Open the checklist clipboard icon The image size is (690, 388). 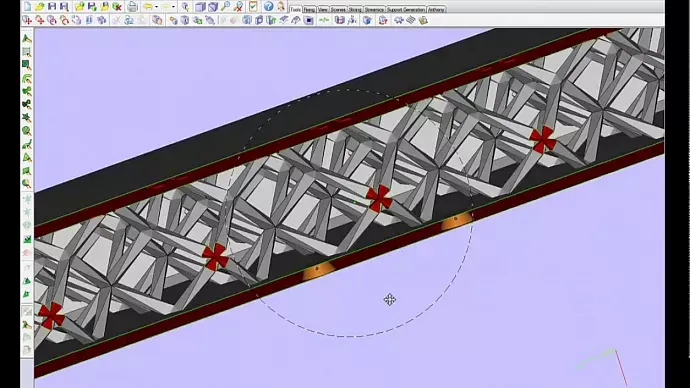[253, 6]
